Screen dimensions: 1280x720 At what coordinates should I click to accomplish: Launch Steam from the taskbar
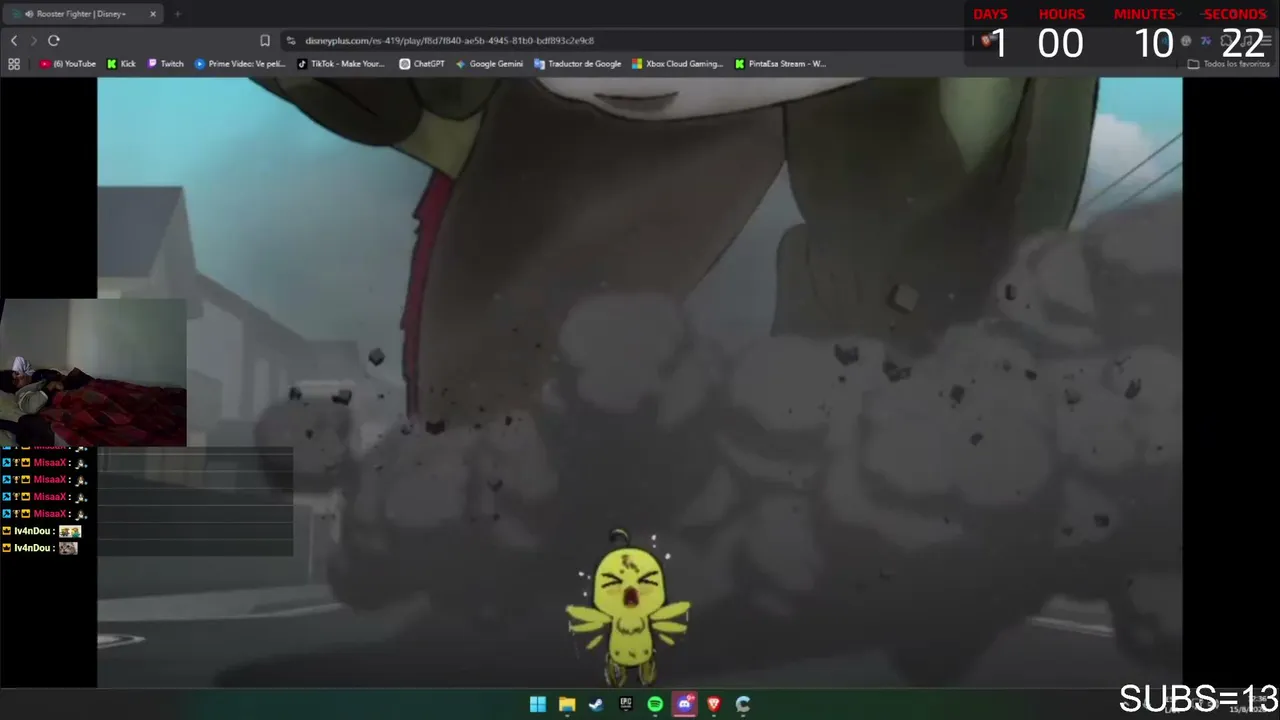pyautogui.click(x=596, y=704)
